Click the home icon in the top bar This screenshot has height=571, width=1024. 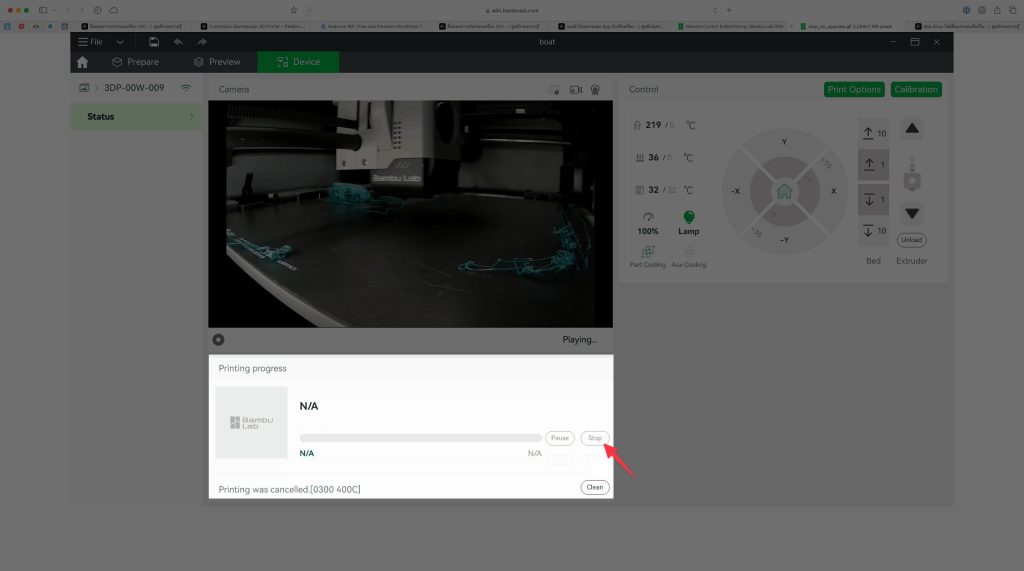(x=82, y=62)
